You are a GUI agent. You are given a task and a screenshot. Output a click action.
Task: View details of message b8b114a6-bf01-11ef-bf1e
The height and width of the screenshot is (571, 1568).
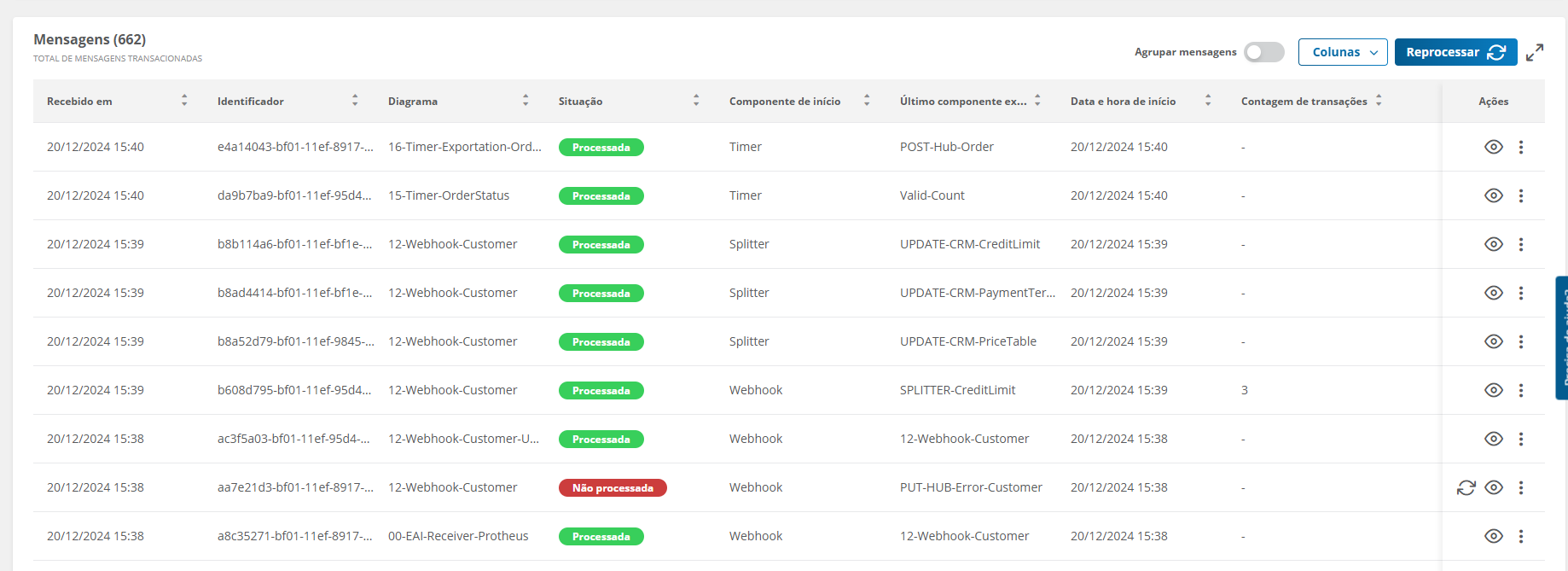1493,244
